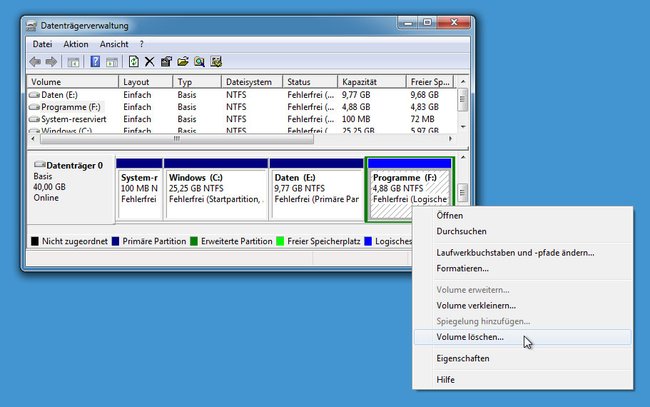Select the Daten (E:) row in volume list
This screenshot has height=407, width=650.
coord(241,95)
